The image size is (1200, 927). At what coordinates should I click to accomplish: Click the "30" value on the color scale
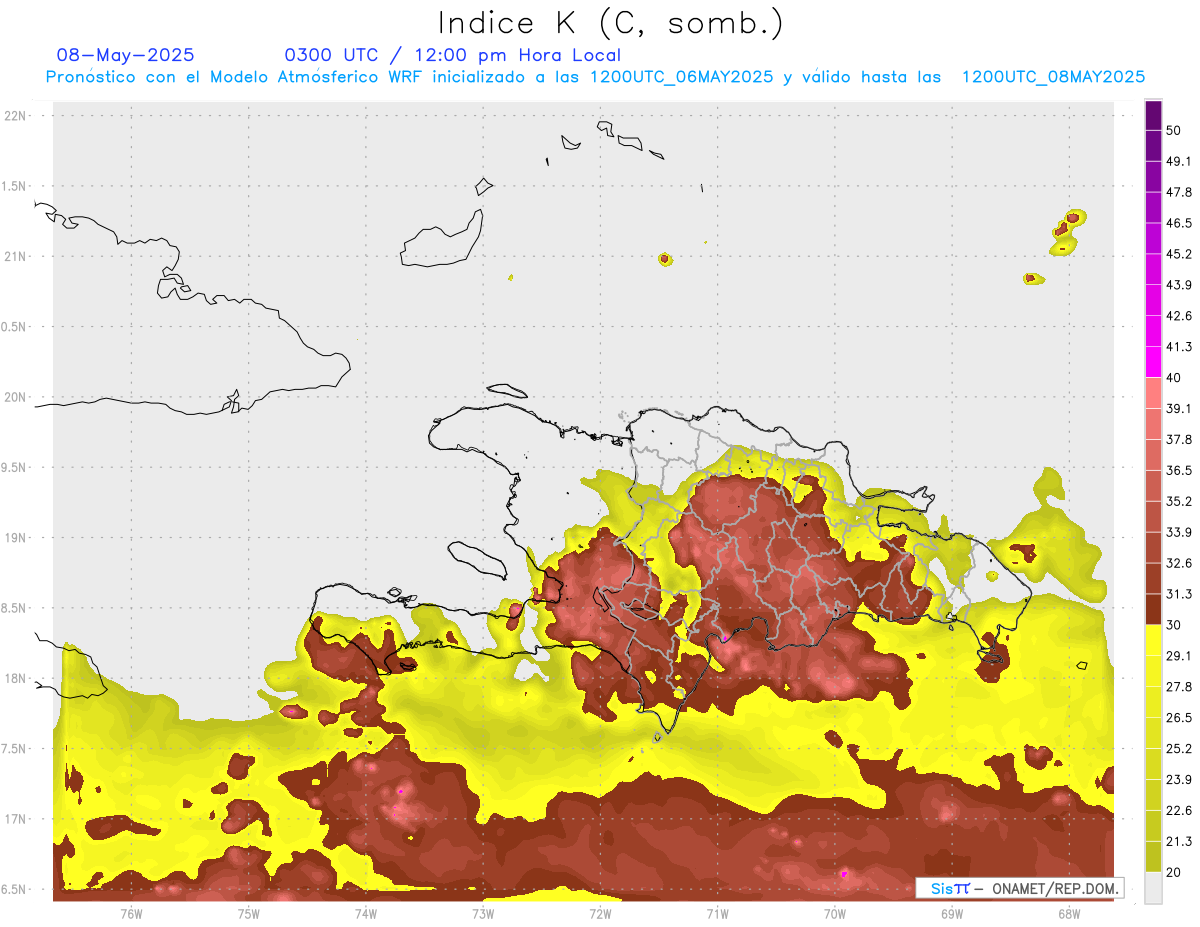(x=1174, y=625)
